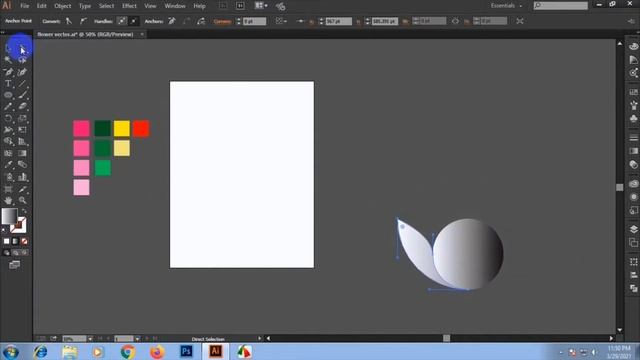640x360 pixels.
Task: Activate the Stroke box
Action: [x=18, y=225]
